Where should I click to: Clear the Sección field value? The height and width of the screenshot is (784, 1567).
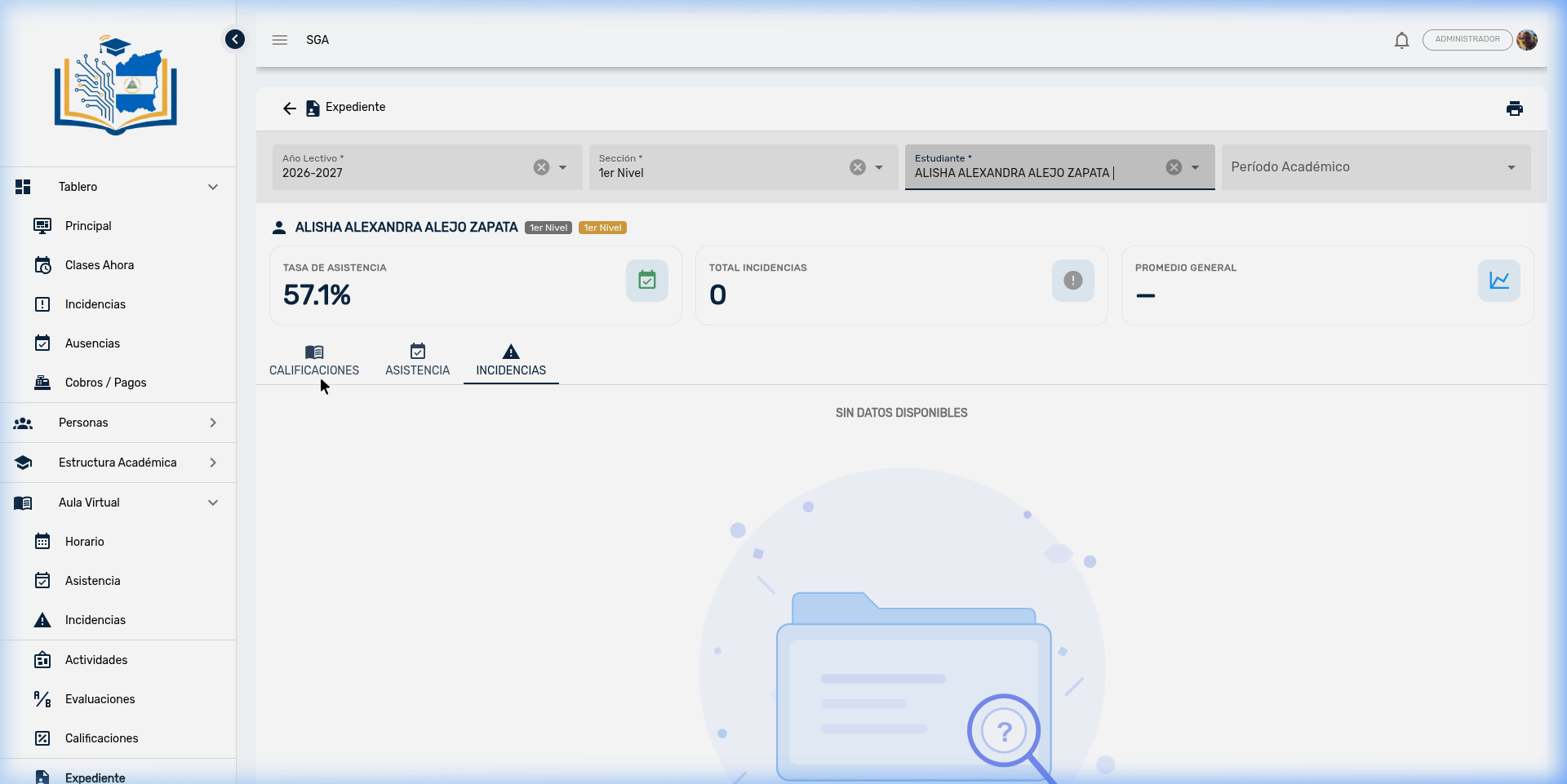(x=857, y=167)
